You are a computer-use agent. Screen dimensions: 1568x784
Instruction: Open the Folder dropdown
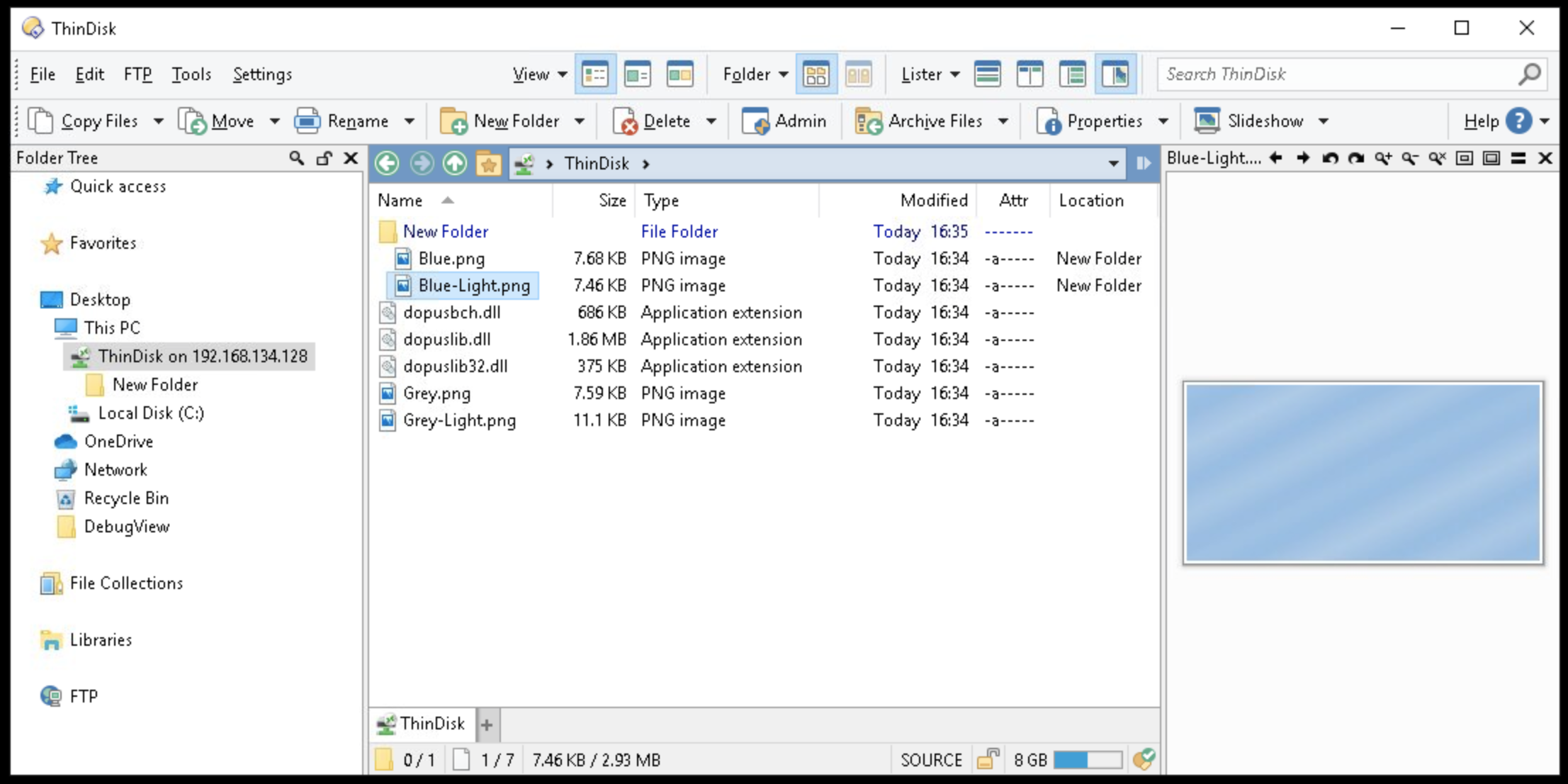[755, 74]
